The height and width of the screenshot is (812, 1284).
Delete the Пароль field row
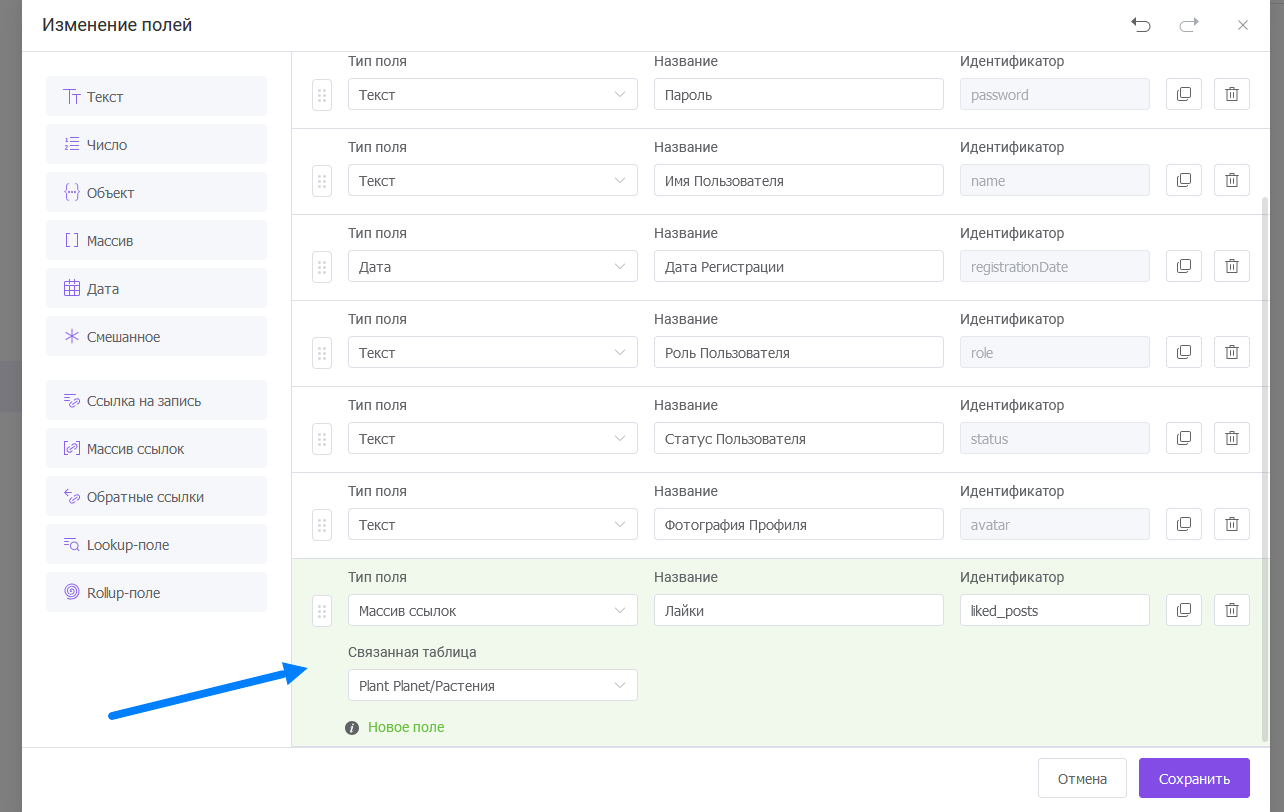1232,94
